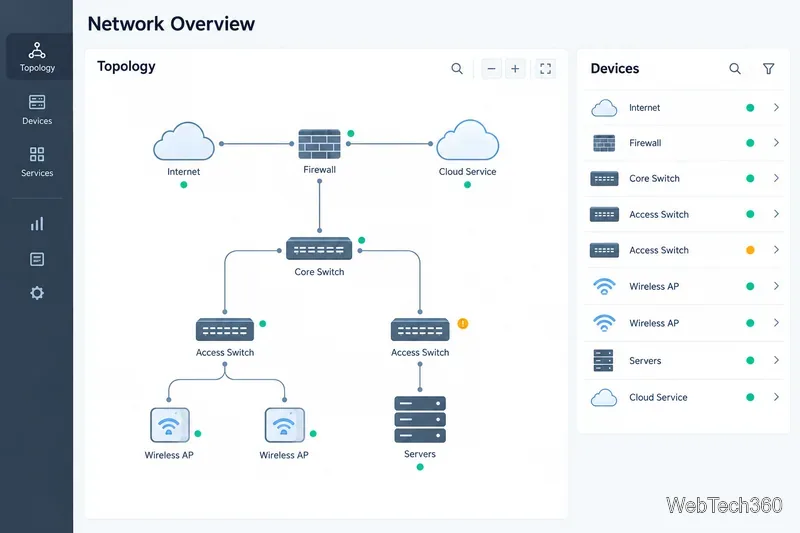Open the Devices sidebar tab
The image size is (800, 533).
coord(37,110)
